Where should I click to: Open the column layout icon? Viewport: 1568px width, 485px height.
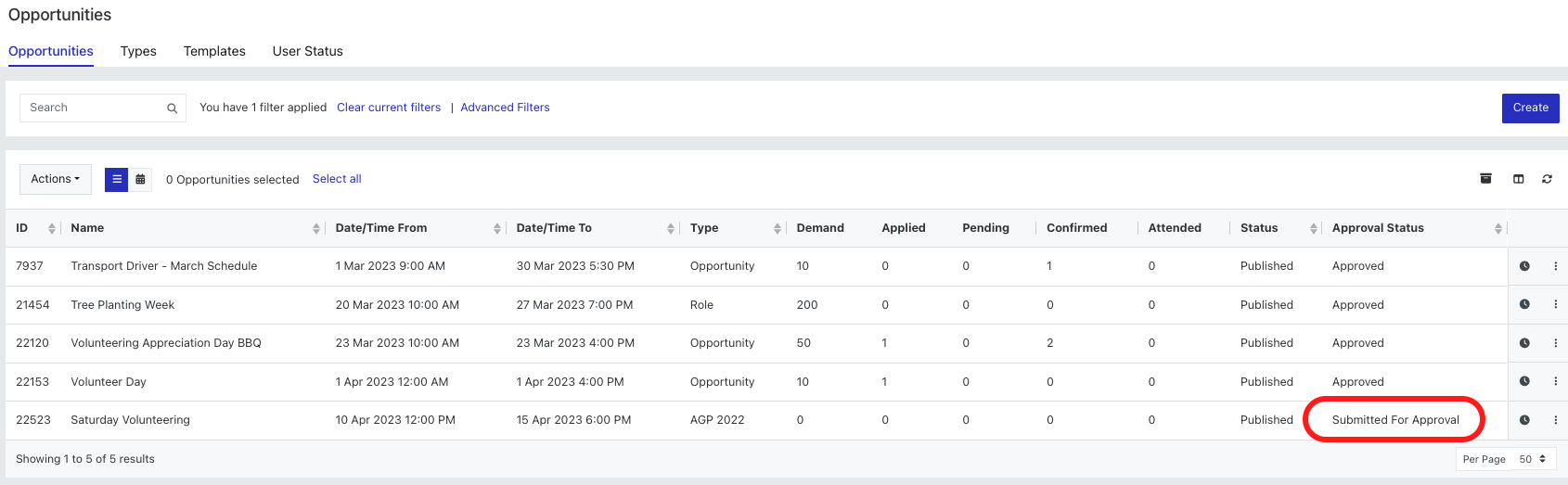pyautogui.click(x=1518, y=179)
